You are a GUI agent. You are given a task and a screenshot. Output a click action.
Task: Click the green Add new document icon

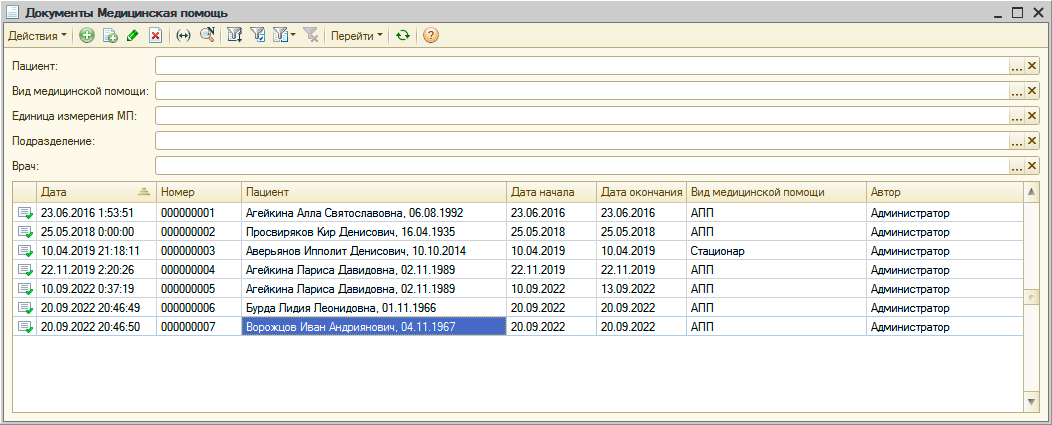click(x=87, y=35)
